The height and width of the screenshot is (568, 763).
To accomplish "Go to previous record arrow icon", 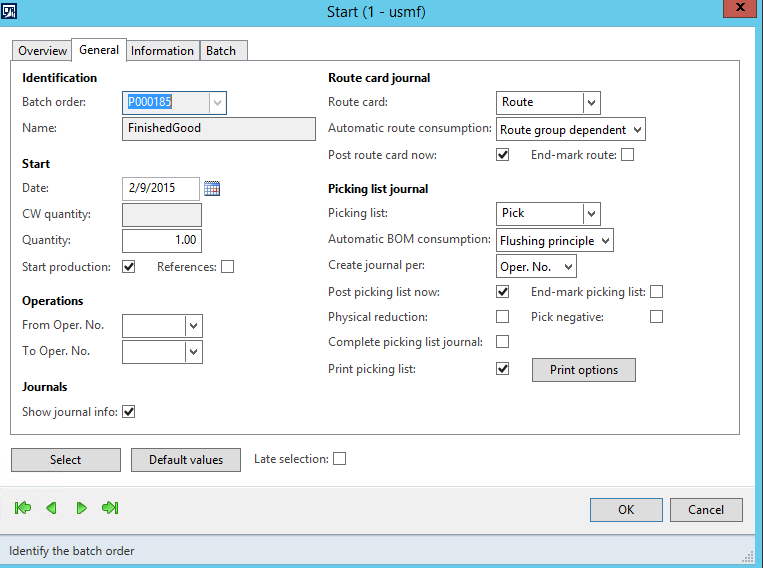I will 51,508.
